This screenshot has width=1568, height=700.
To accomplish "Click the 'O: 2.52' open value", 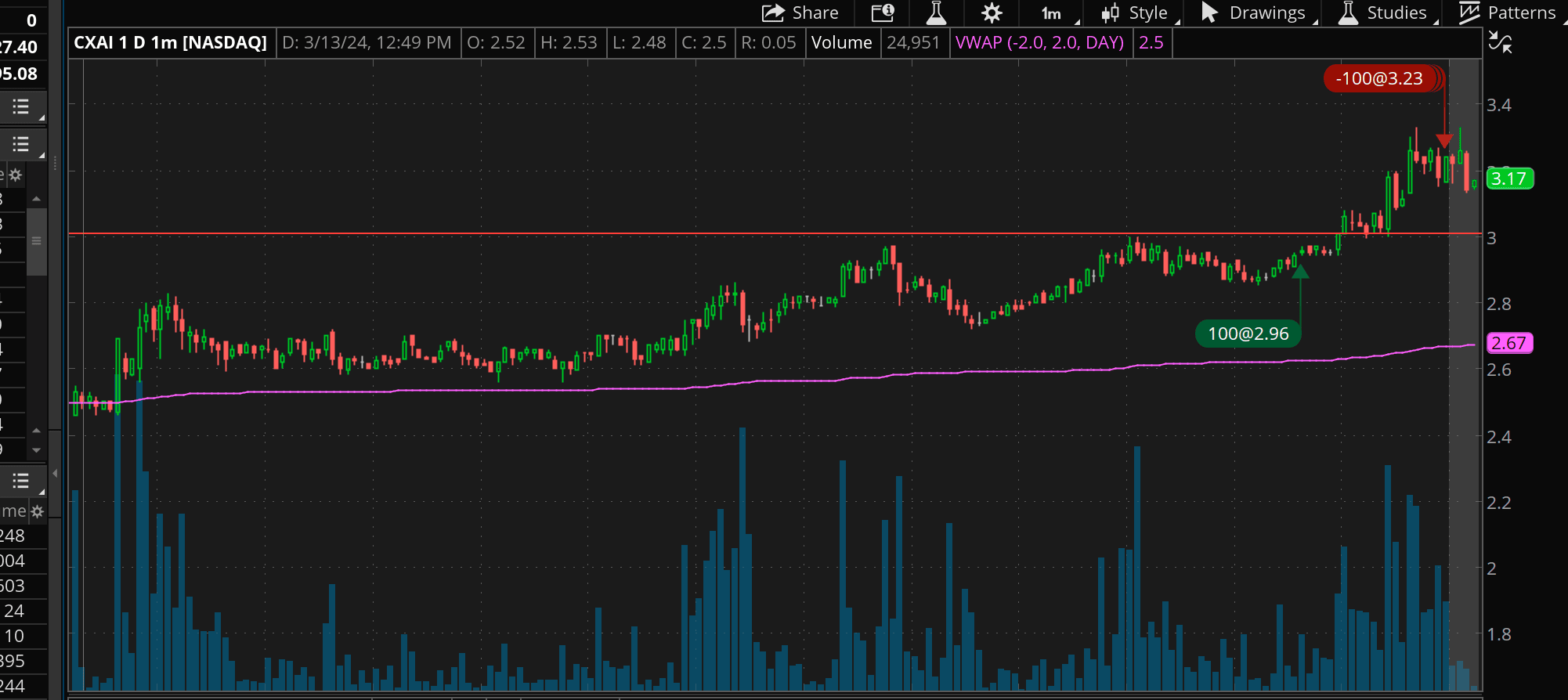I will click(x=496, y=42).
